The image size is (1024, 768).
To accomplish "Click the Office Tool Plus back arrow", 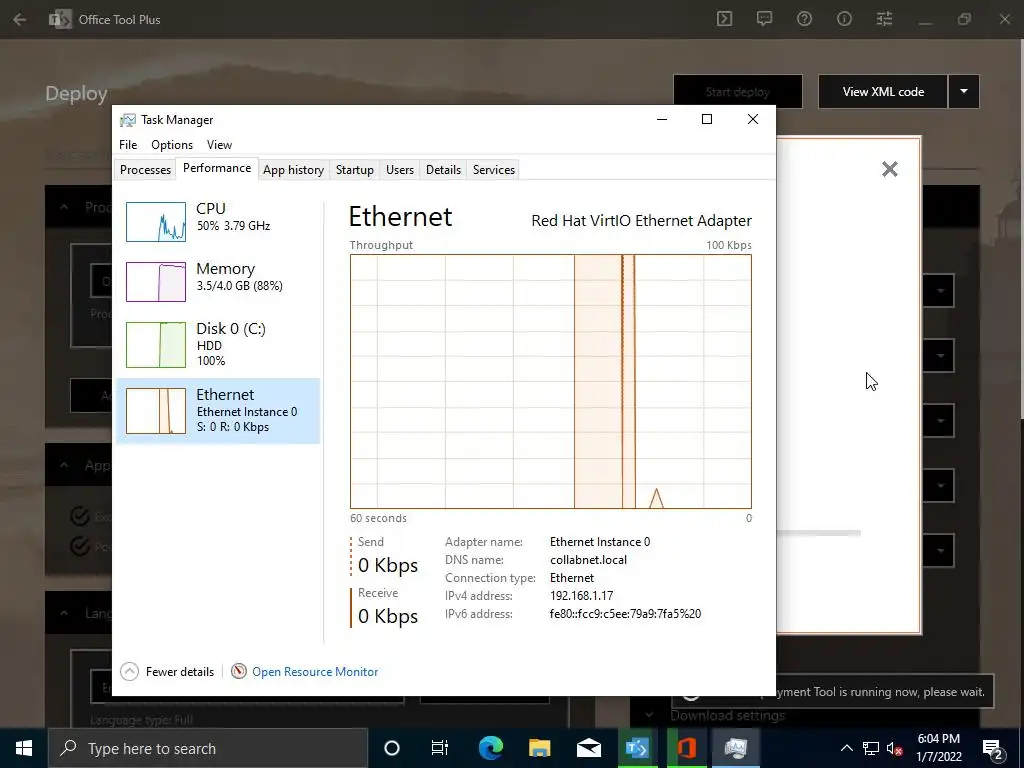I will [x=20, y=20].
